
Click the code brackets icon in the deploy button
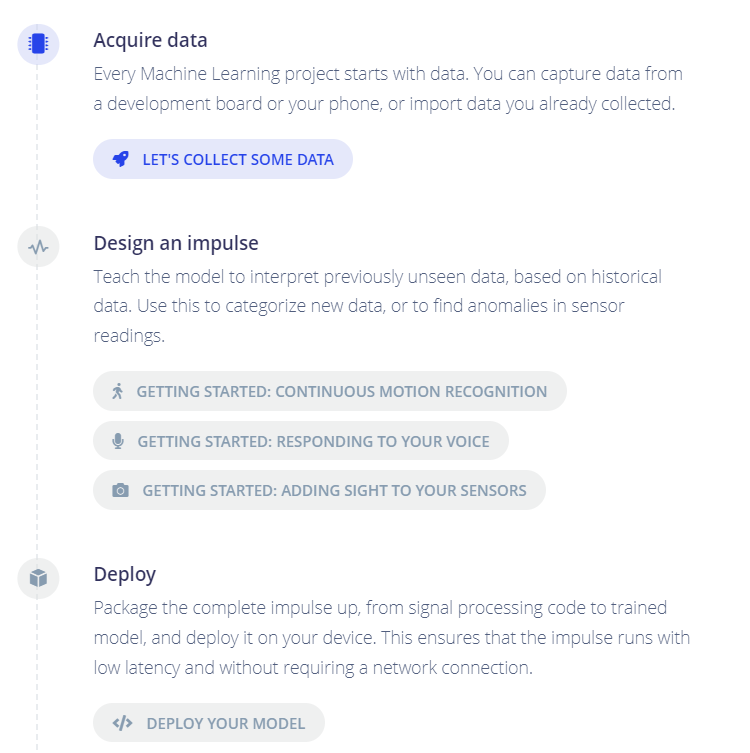click(122, 723)
